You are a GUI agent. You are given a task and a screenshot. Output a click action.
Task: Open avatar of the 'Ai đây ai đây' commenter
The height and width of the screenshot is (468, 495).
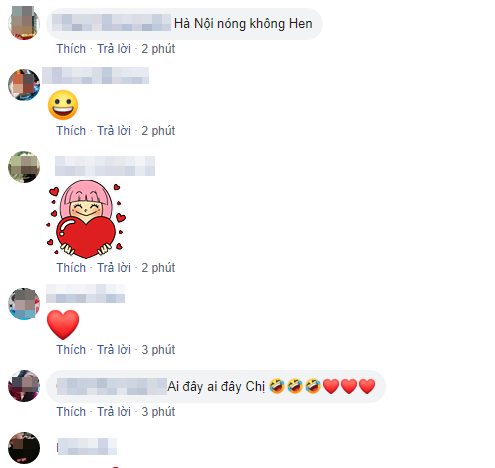point(24,386)
